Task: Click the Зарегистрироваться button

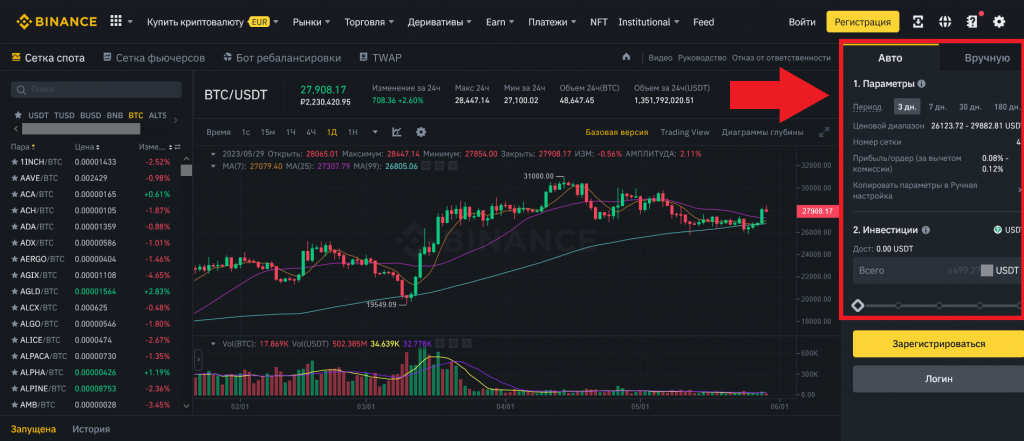Action: 938,343
